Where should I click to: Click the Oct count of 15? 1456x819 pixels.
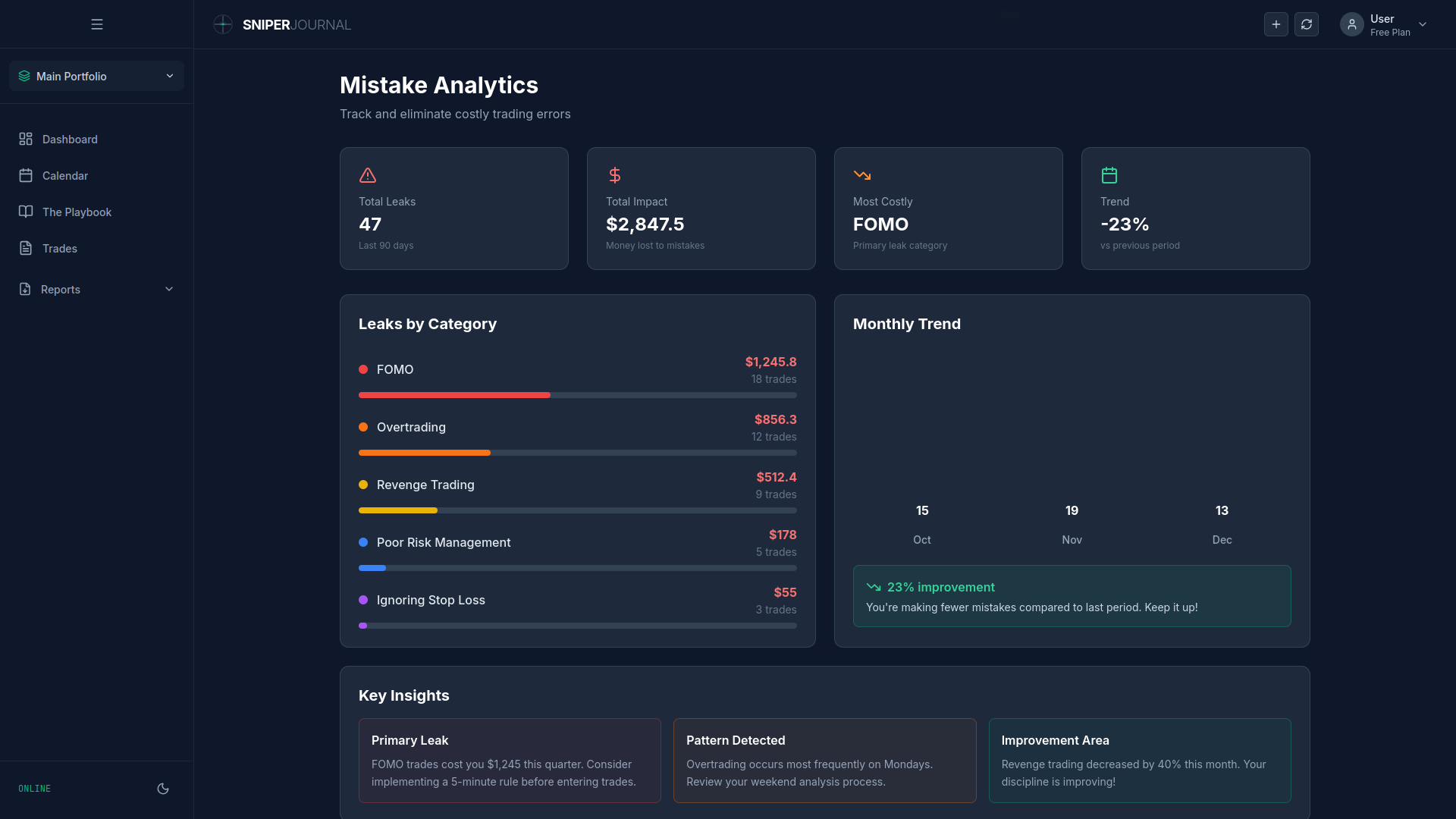click(x=922, y=510)
